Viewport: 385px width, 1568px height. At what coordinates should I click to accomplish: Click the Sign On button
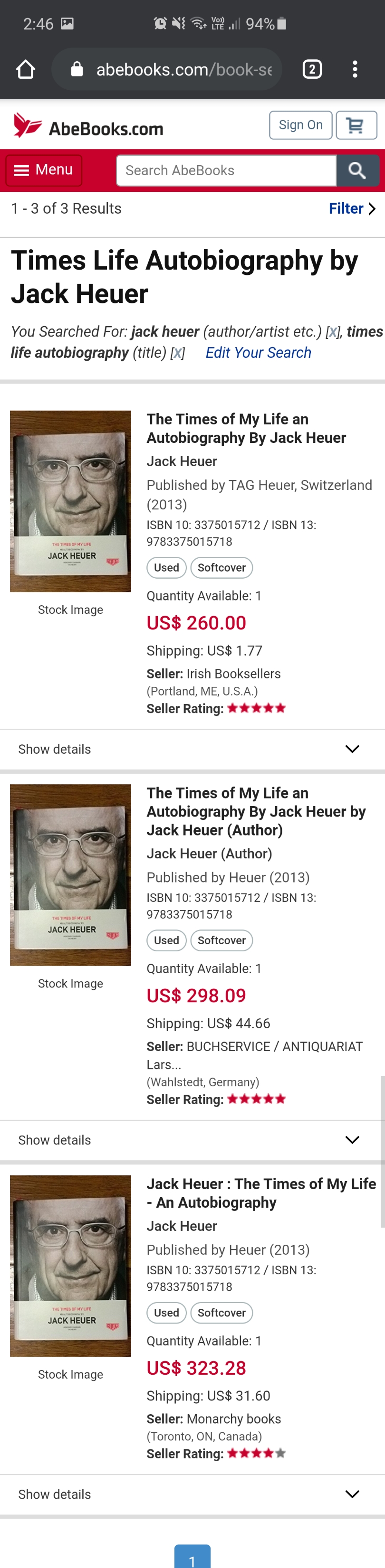point(301,125)
